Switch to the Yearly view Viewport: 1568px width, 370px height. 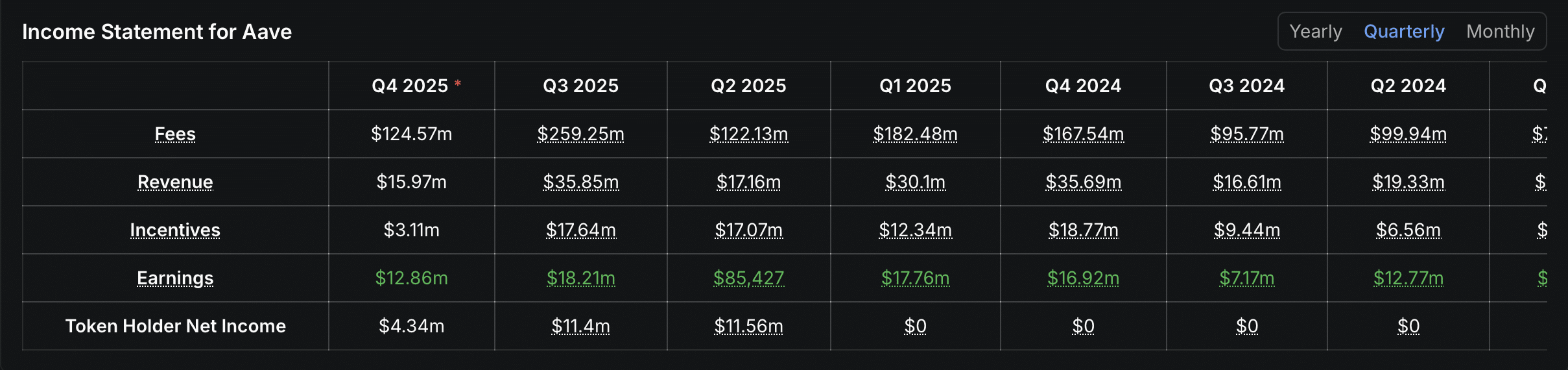[x=1315, y=31]
